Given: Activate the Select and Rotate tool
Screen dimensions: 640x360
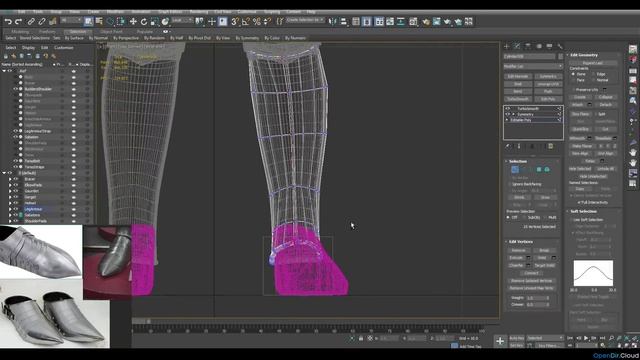Looking at the screenshot, I should pos(144,22).
